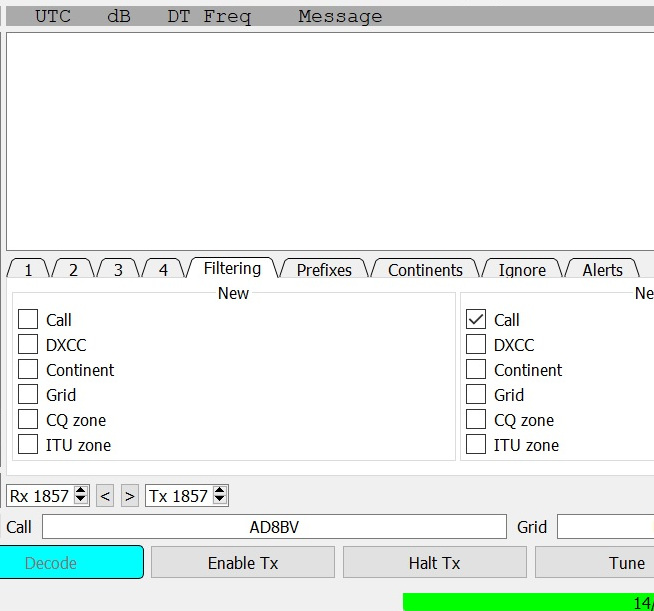Enable the Continent checkbox in right group
This screenshot has width=654, height=611.
(476, 370)
